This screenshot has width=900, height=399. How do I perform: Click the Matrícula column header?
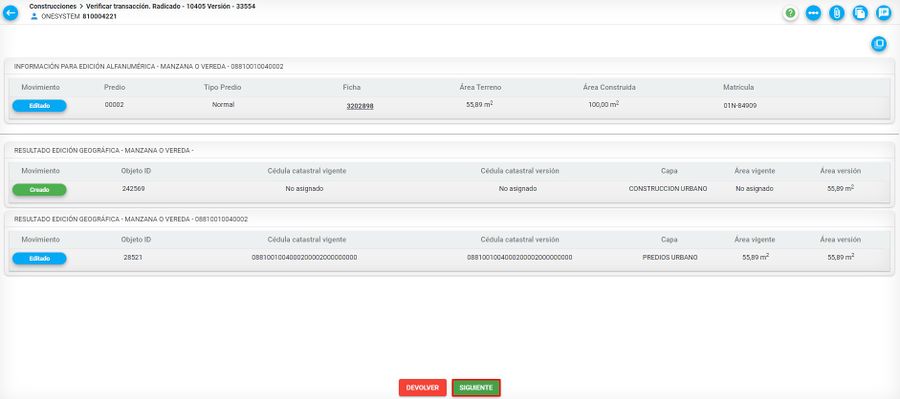(x=738, y=87)
